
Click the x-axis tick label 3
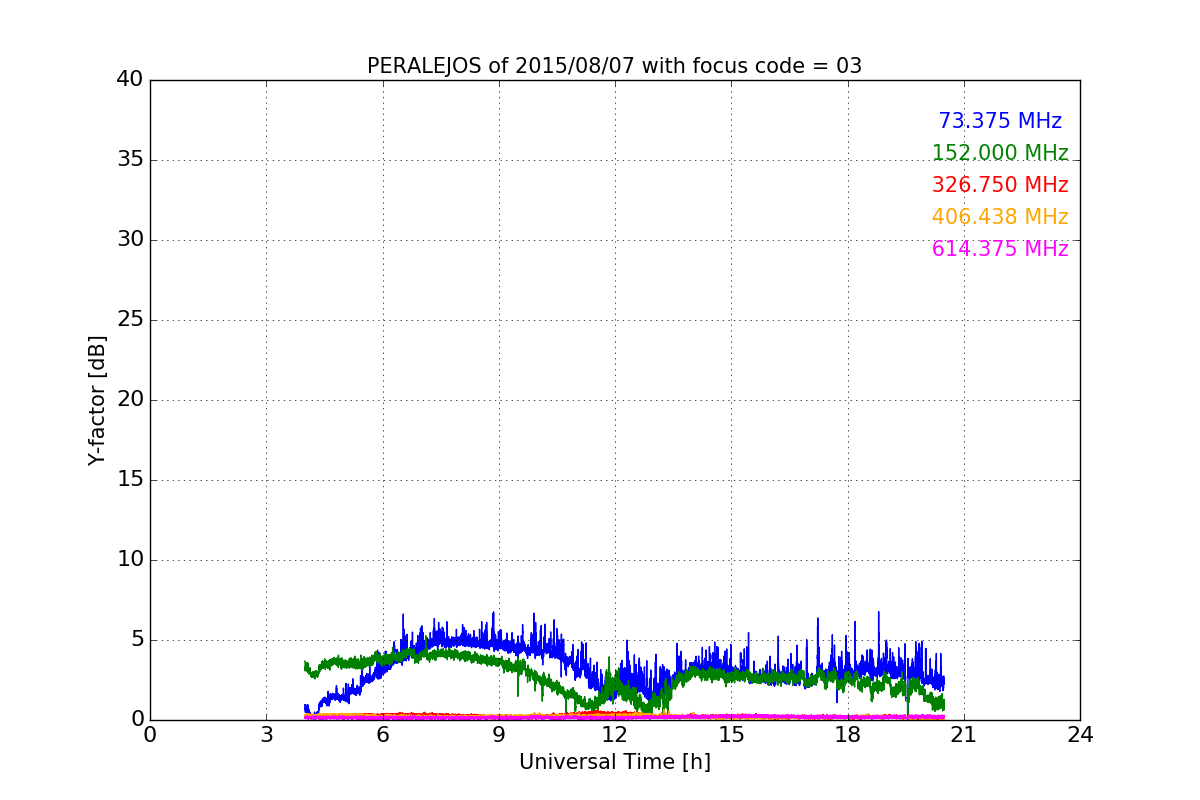(266, 735)
